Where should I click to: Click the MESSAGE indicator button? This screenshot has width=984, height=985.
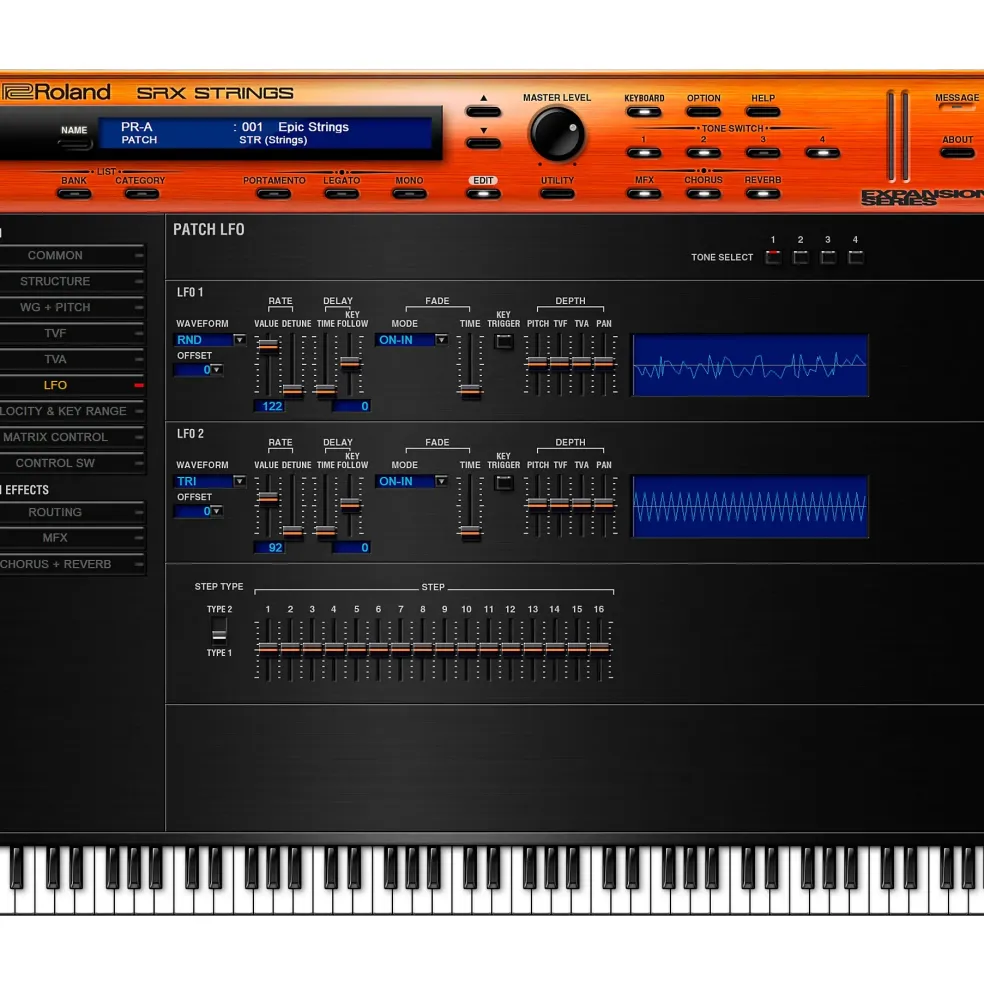[x=956, y=107]
